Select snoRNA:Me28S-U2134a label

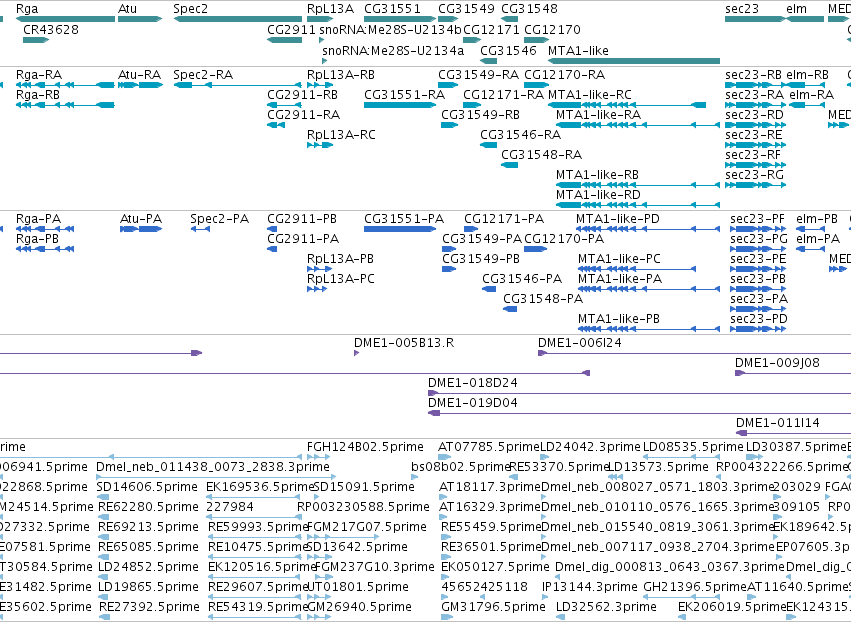pyautogui.click(x=393, y=50)
